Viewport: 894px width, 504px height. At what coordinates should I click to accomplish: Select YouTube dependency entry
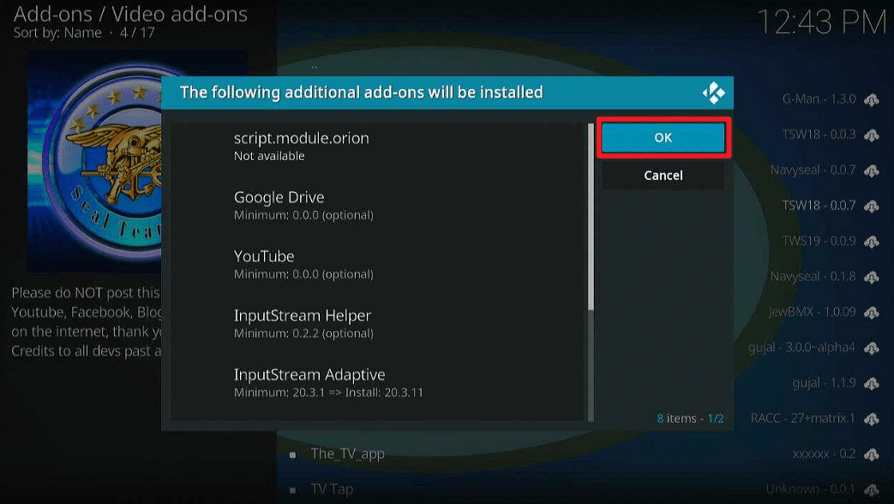coord(377,265)
